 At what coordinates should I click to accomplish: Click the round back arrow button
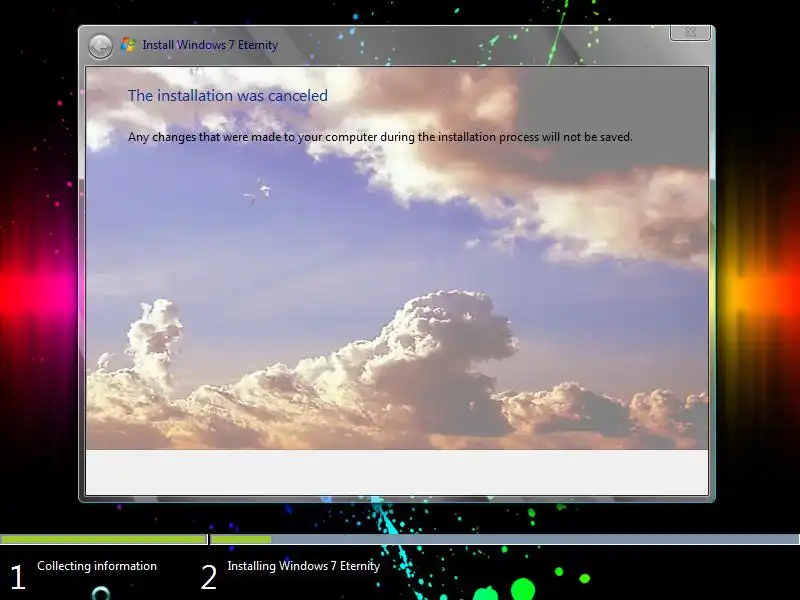[100, 46]
